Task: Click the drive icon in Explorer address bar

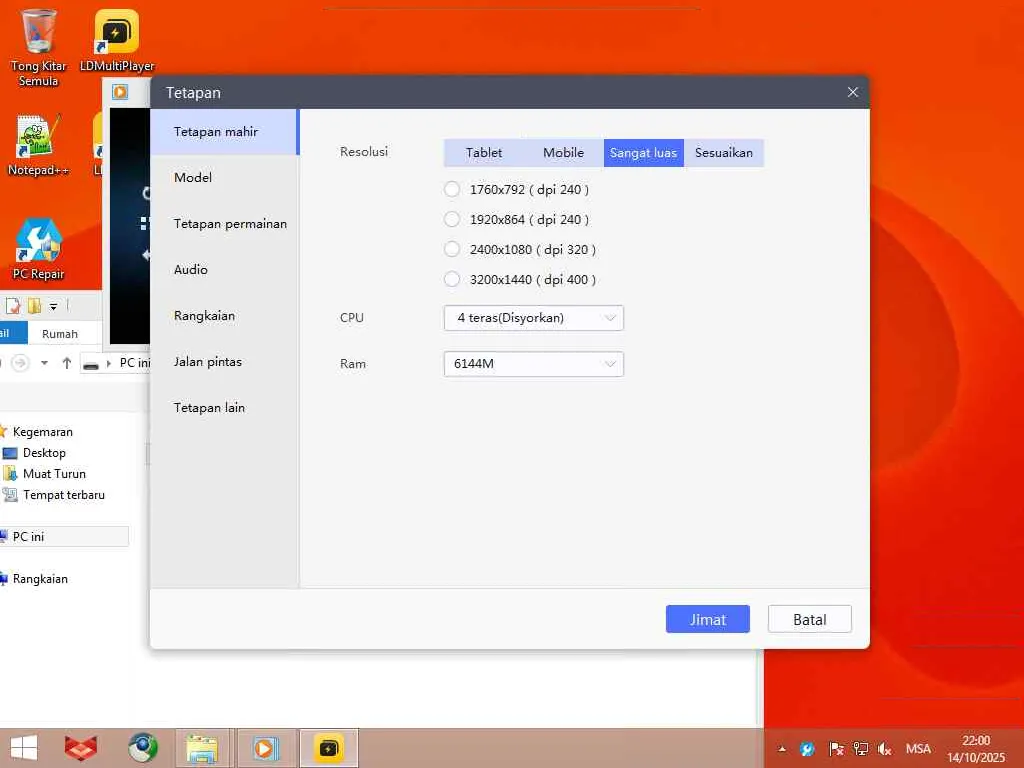Action: tap(91, 364)
